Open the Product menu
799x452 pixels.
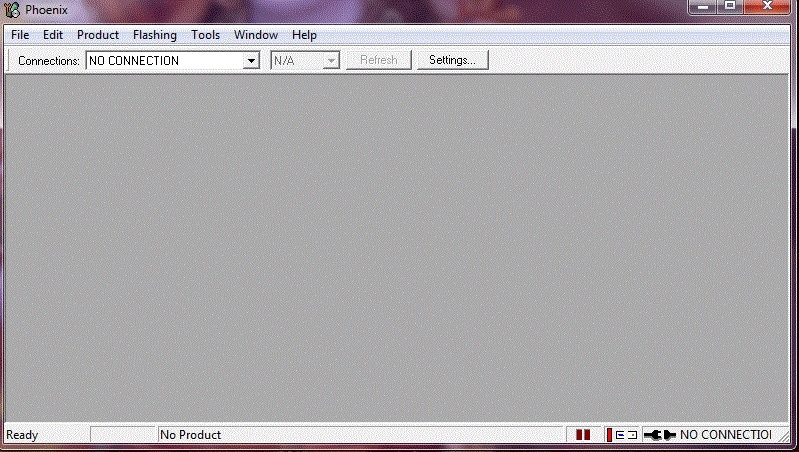click(x=98, y=35)
